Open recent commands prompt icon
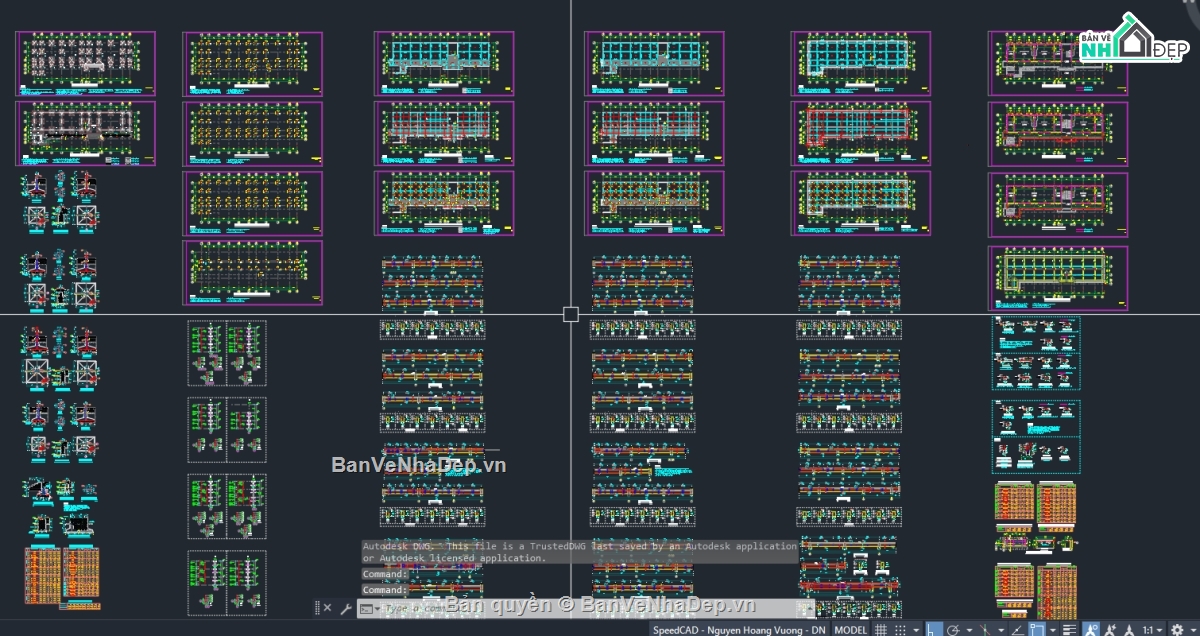This screenshot has width=1200, height=636. 370,608
